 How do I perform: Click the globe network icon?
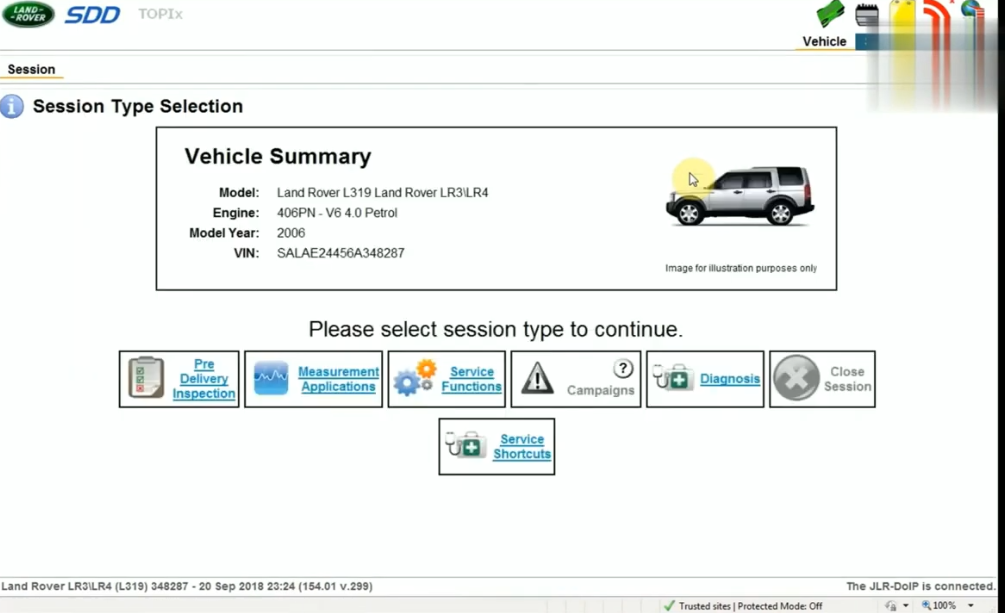pyautogui.click(x=972, y=13)
